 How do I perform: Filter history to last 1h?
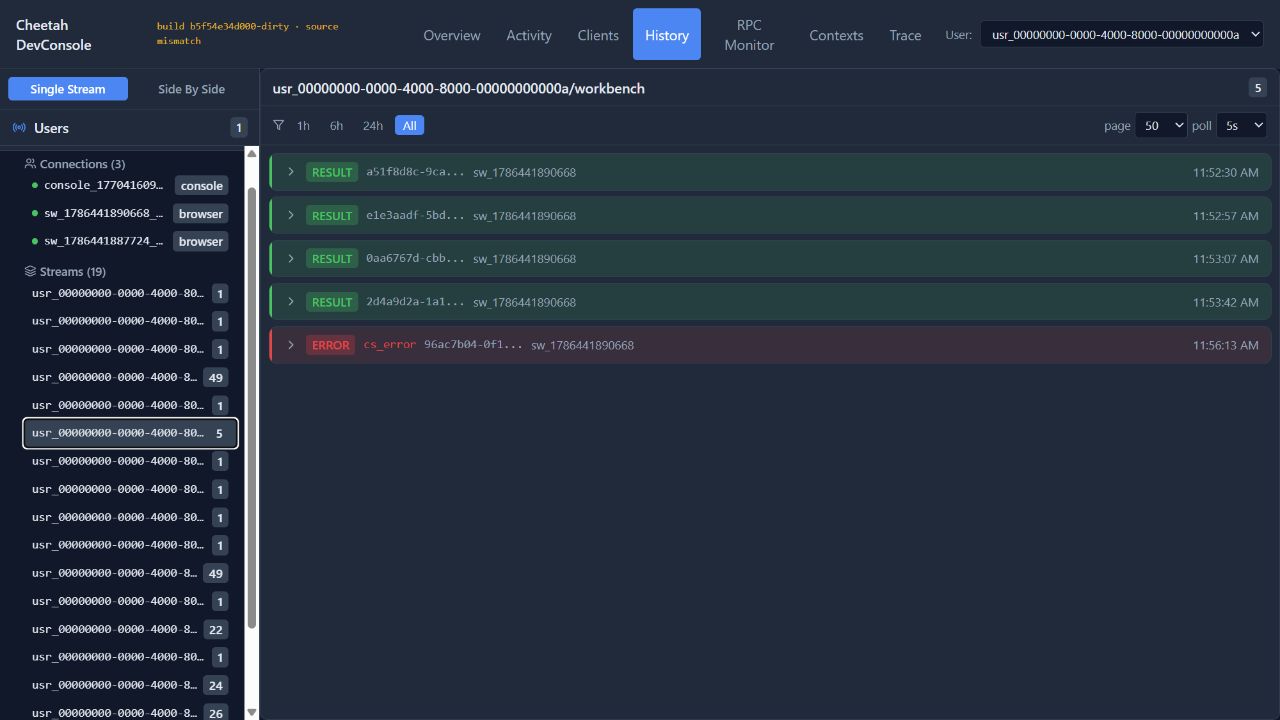pos(303,125)
